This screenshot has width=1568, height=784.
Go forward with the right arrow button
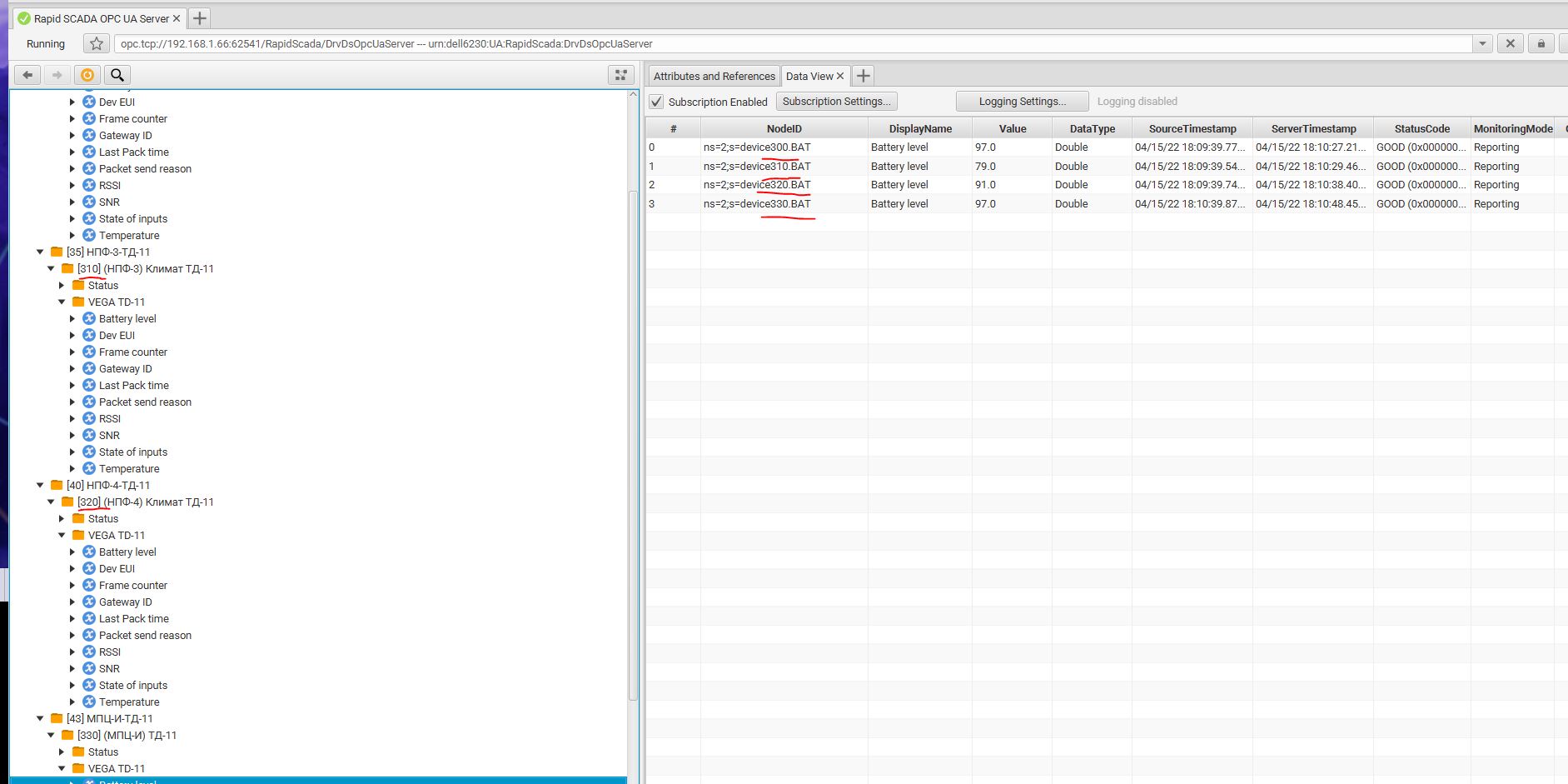[x=57, y=75]
